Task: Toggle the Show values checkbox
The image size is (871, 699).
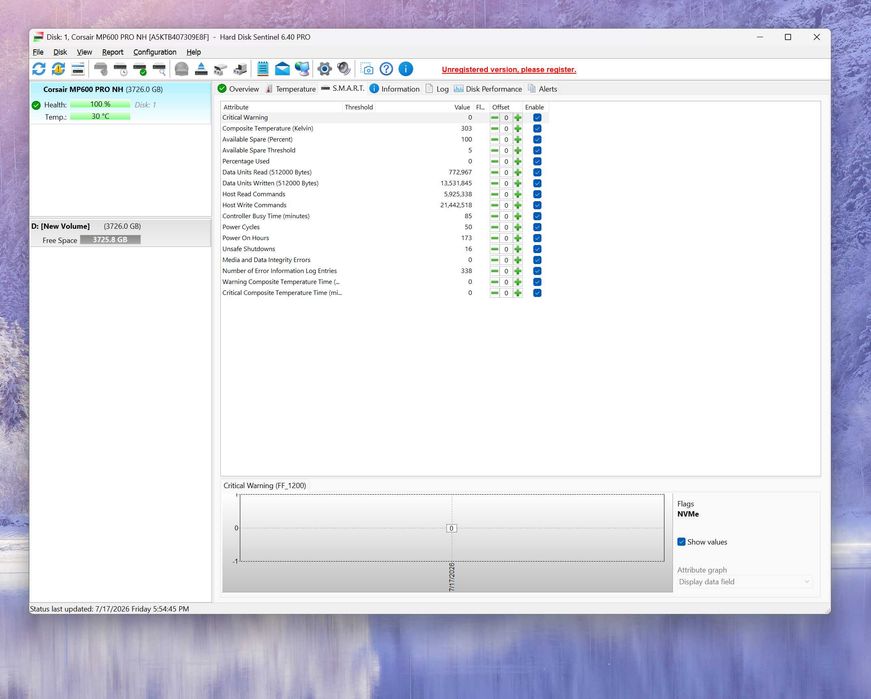Action: pos(682,542)
